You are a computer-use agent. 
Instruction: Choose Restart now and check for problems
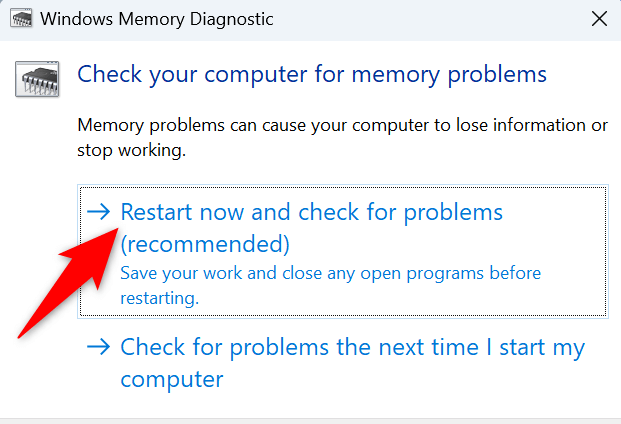311,212
